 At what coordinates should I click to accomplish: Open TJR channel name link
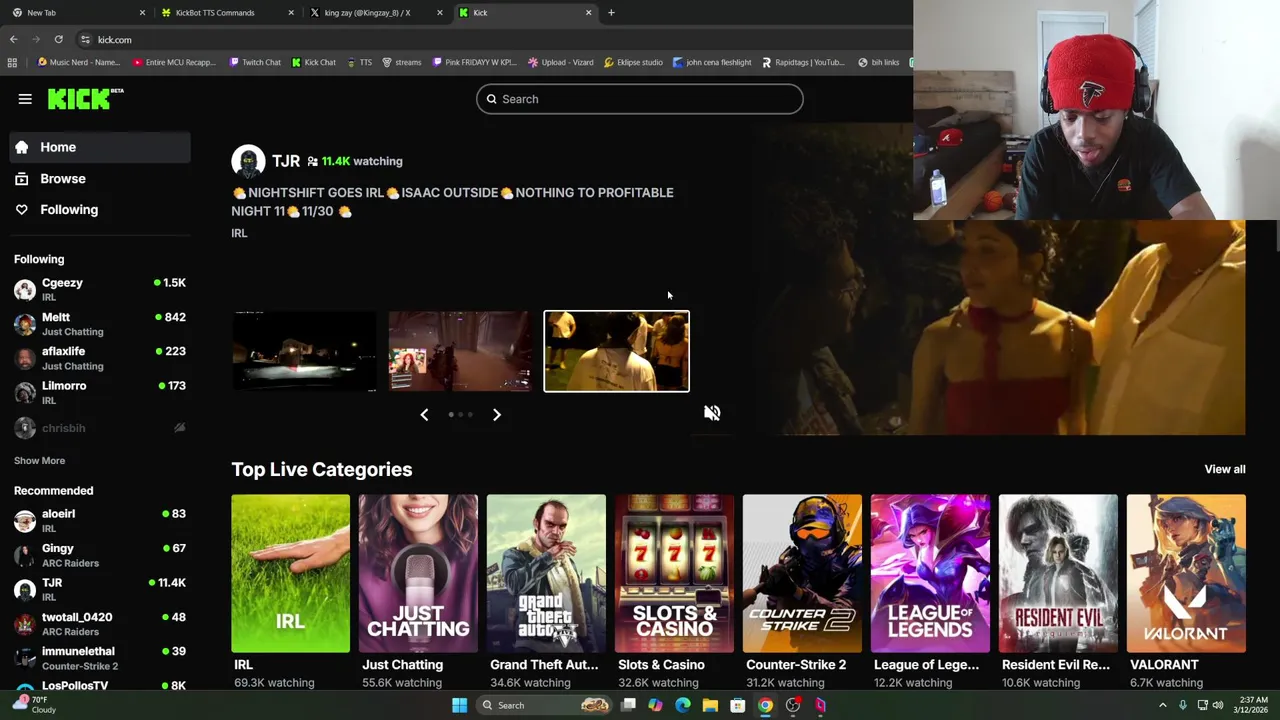[x=286, y=161]
